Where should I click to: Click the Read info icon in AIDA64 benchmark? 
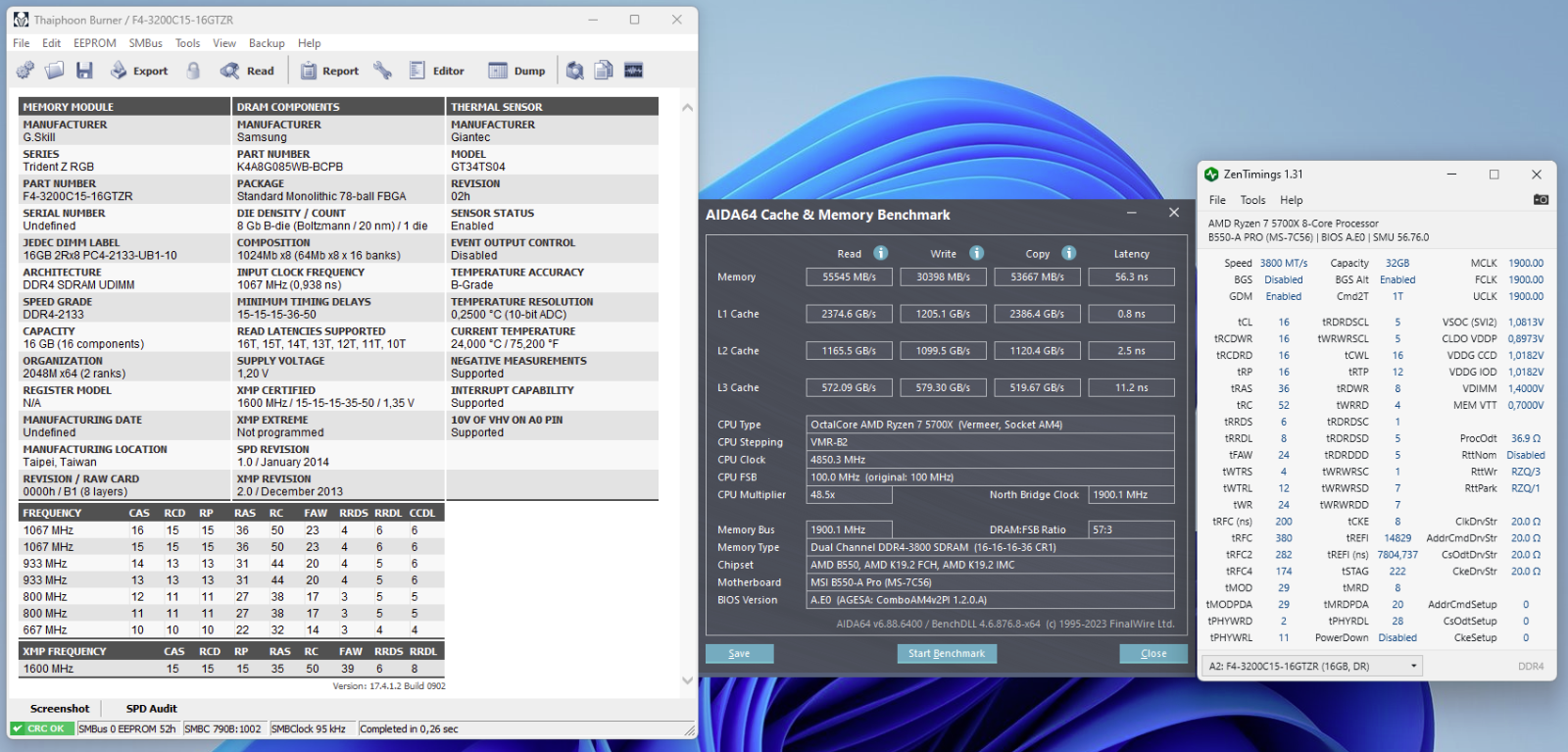(x=880, y=253)
